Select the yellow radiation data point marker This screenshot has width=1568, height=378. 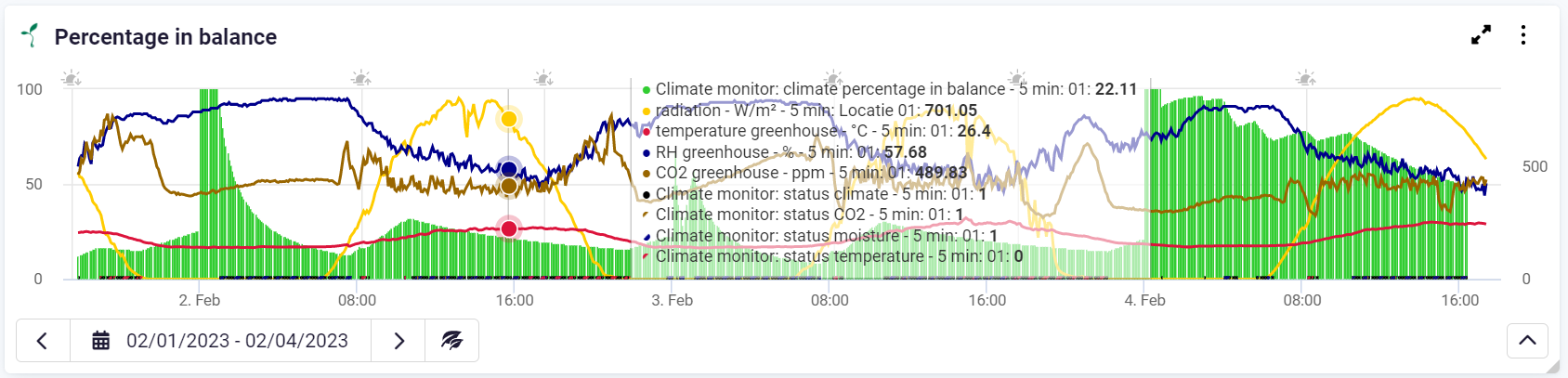point(508,119)
